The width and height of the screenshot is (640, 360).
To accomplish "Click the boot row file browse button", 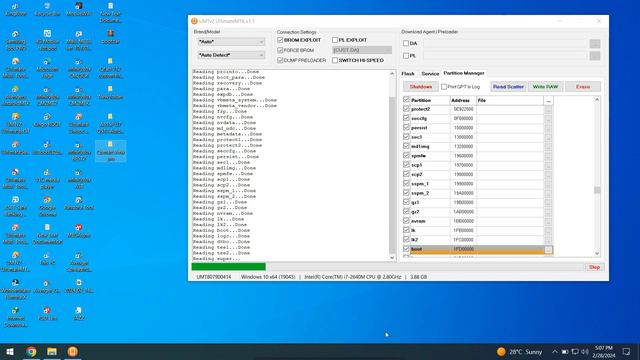I will pyautogui.click(x=548, y=249).
